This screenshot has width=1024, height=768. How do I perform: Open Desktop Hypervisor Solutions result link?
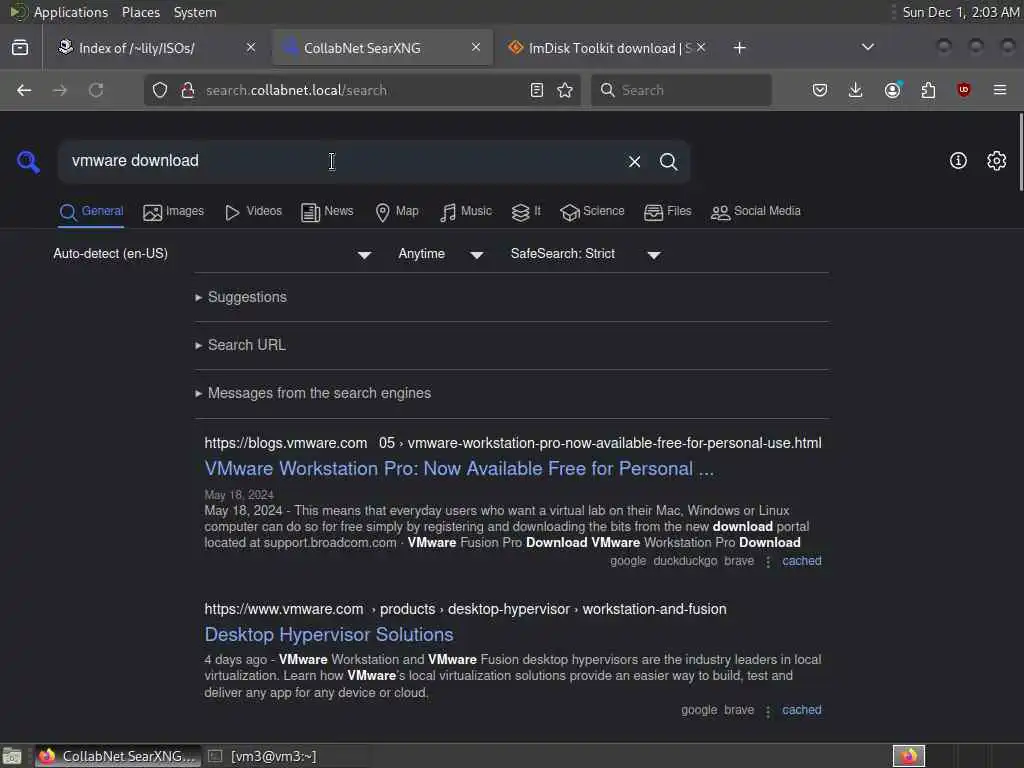pos(329,635)
